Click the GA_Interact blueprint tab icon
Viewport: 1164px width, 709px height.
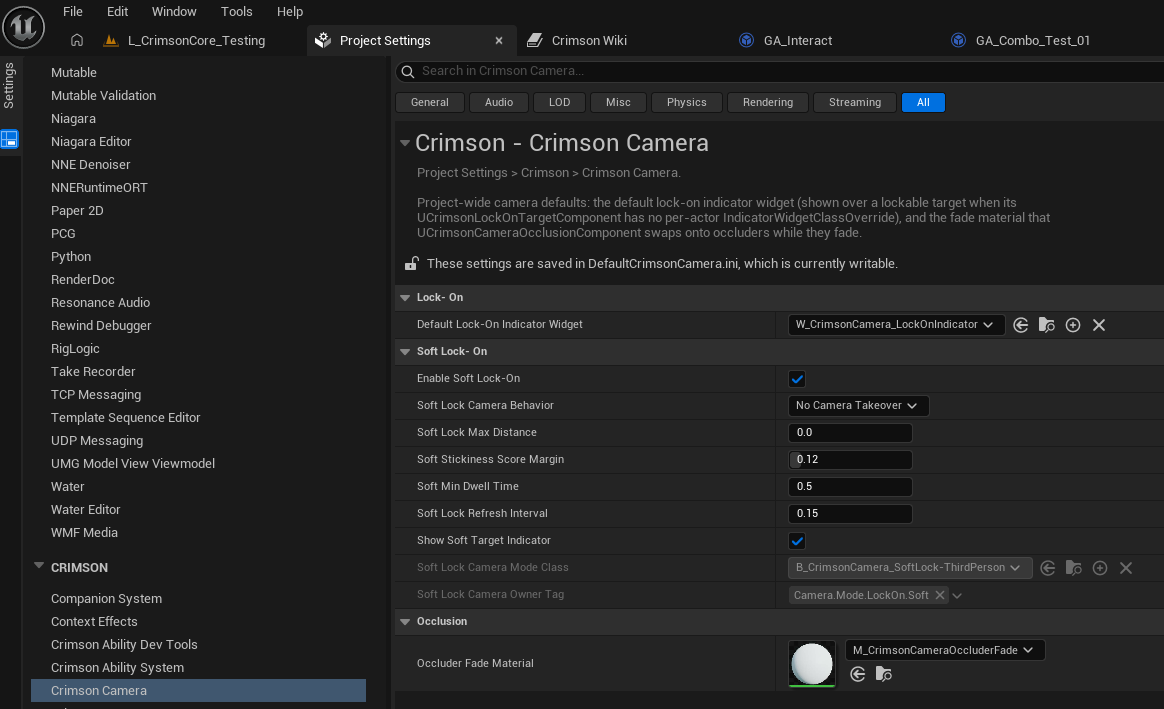pos(747,40)
